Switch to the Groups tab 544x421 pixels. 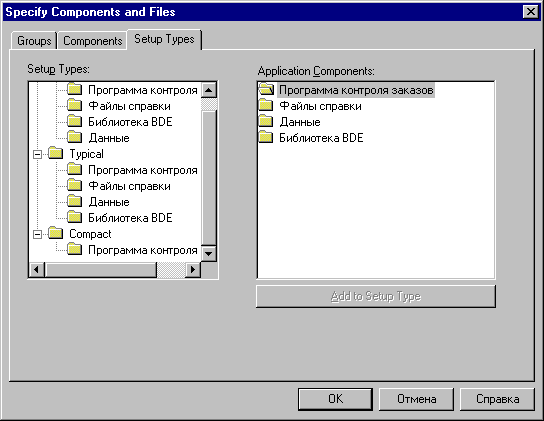pyautogui.click(x=34, y=41)
